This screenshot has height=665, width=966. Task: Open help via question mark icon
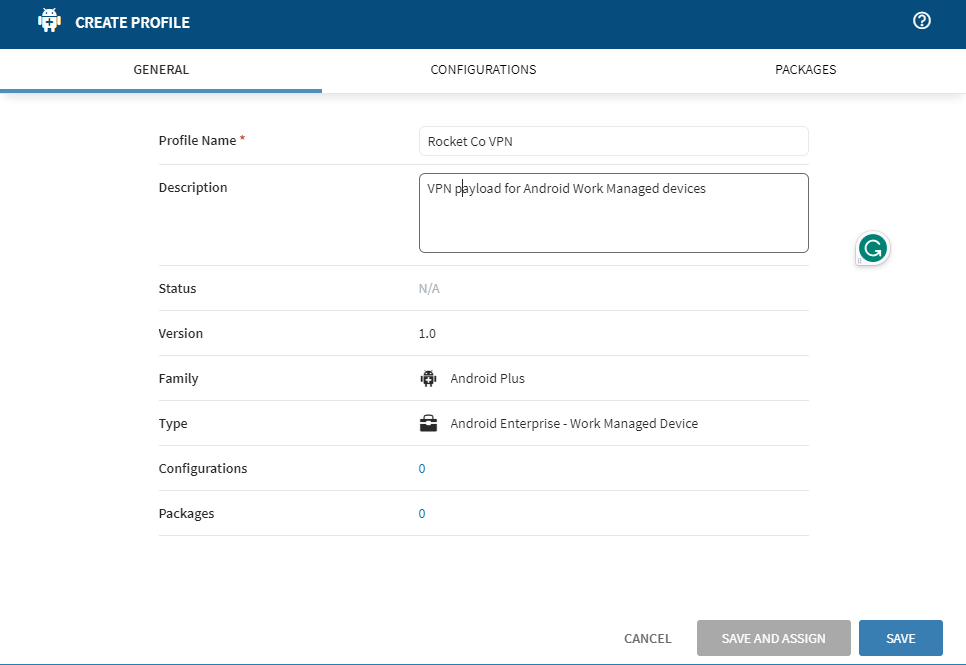921,21
